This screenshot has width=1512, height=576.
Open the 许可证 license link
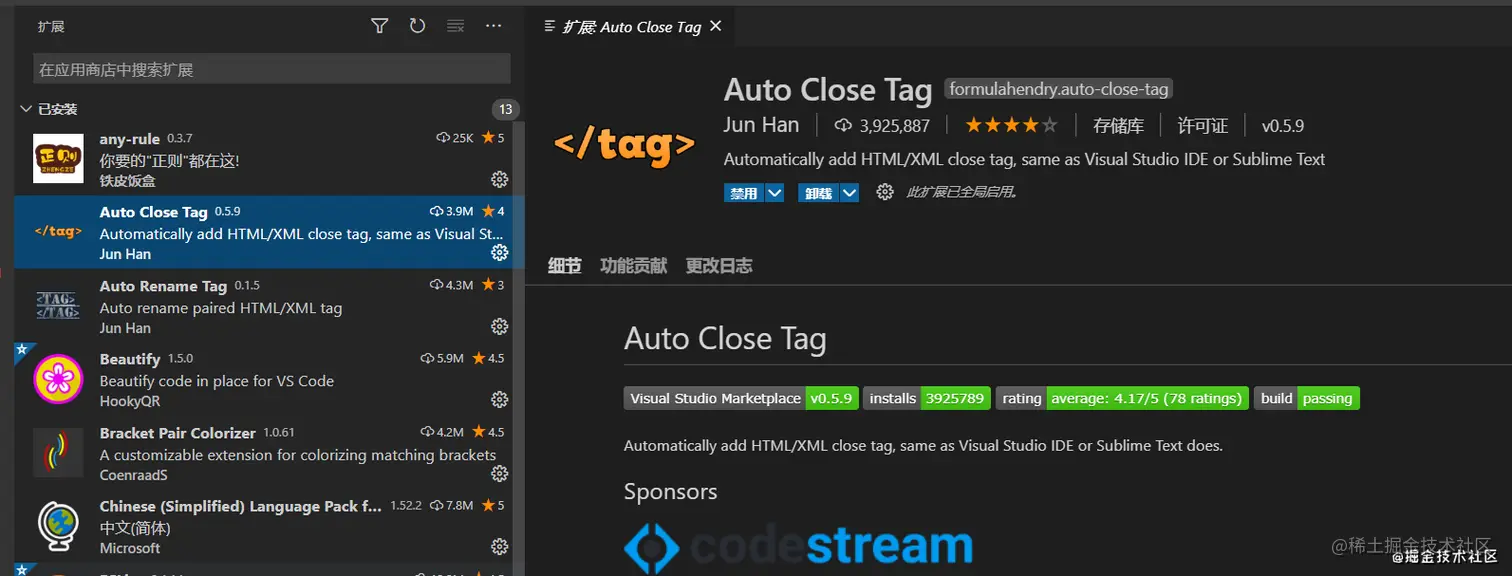coord(1202,125)
